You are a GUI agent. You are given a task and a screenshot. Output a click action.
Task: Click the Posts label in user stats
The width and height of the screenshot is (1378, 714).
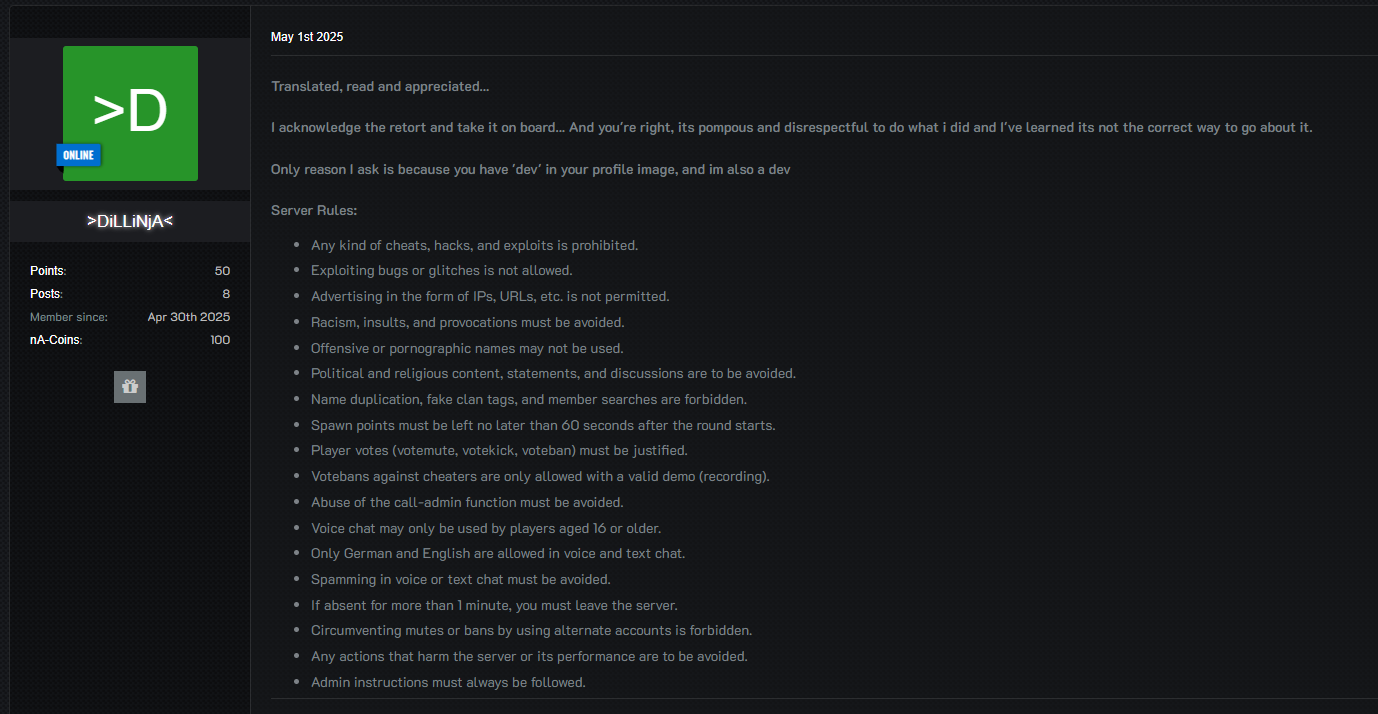coord(46,294)
